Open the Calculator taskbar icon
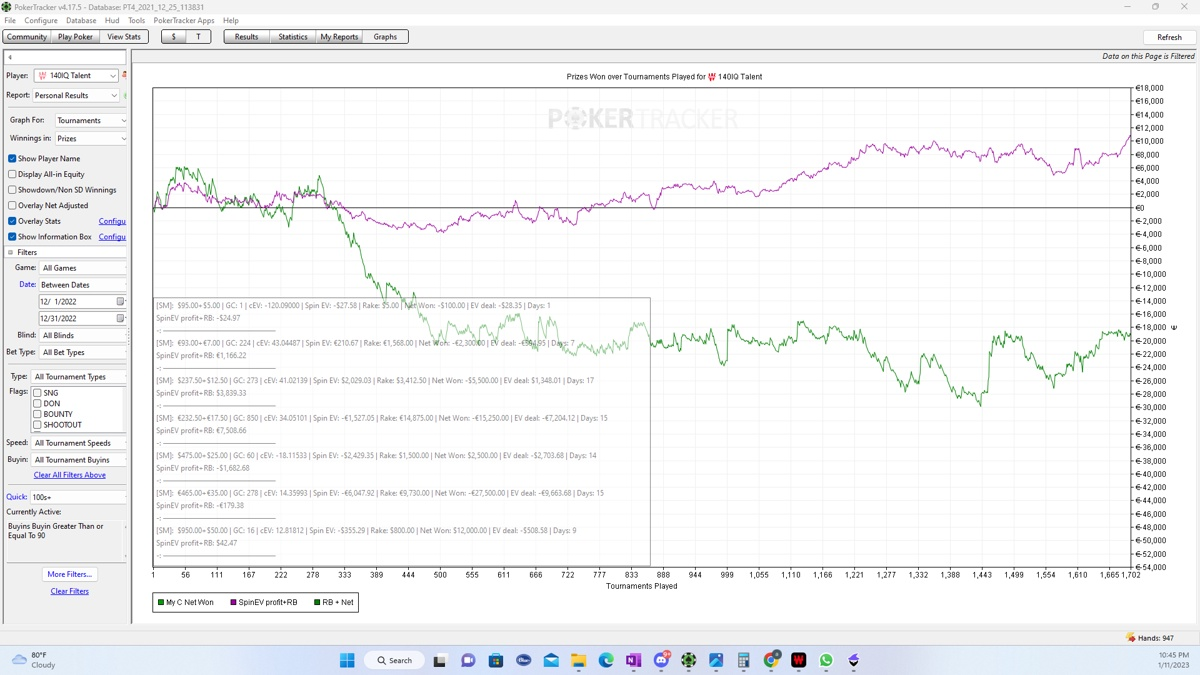 tap(743, 660)
